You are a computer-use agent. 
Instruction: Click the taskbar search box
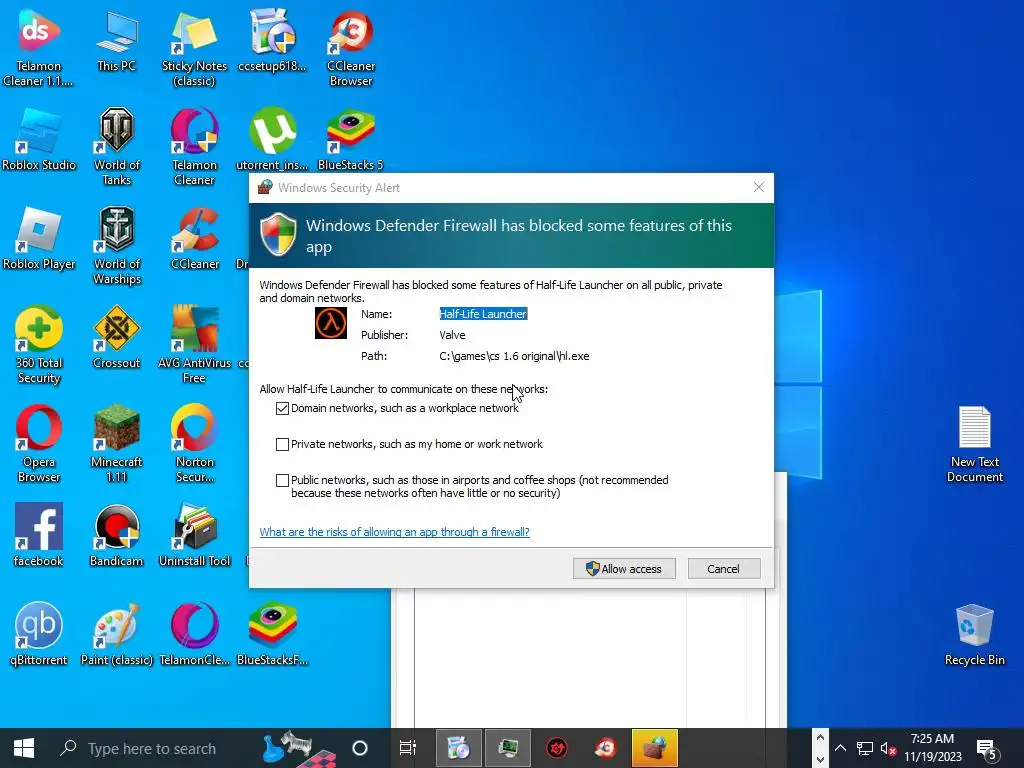pos(152,748)
